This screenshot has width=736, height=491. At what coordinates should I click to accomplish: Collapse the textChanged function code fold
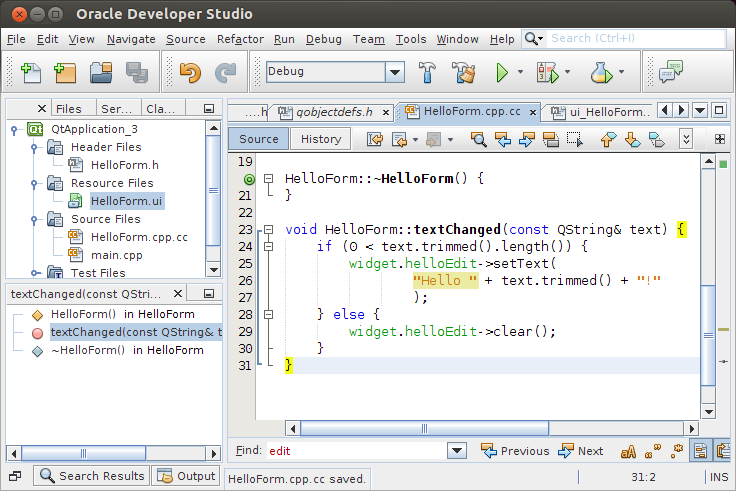coord(268,230)
